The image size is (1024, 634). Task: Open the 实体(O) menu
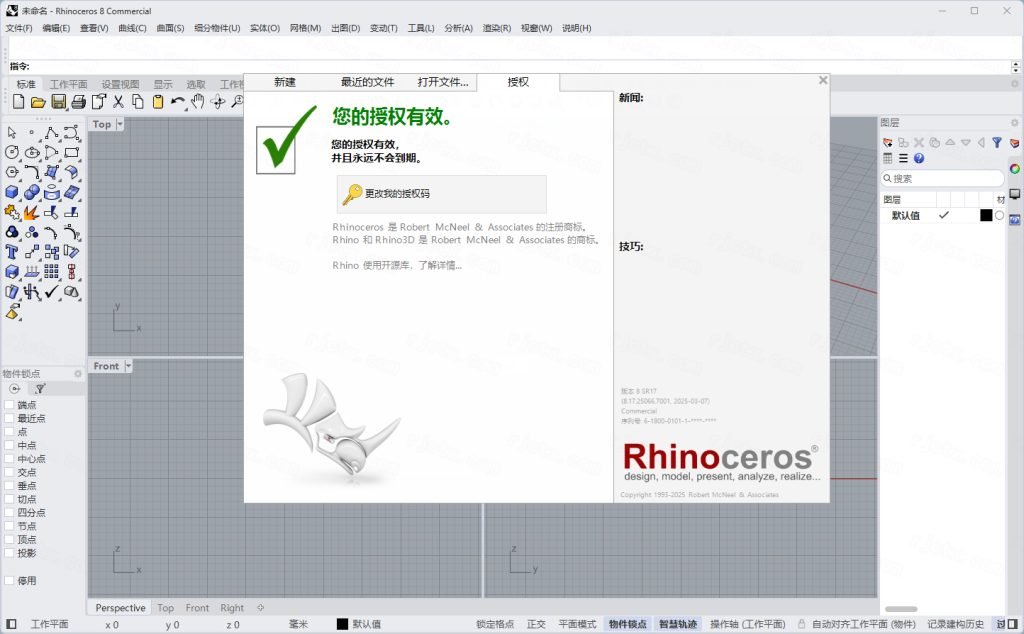265,28
